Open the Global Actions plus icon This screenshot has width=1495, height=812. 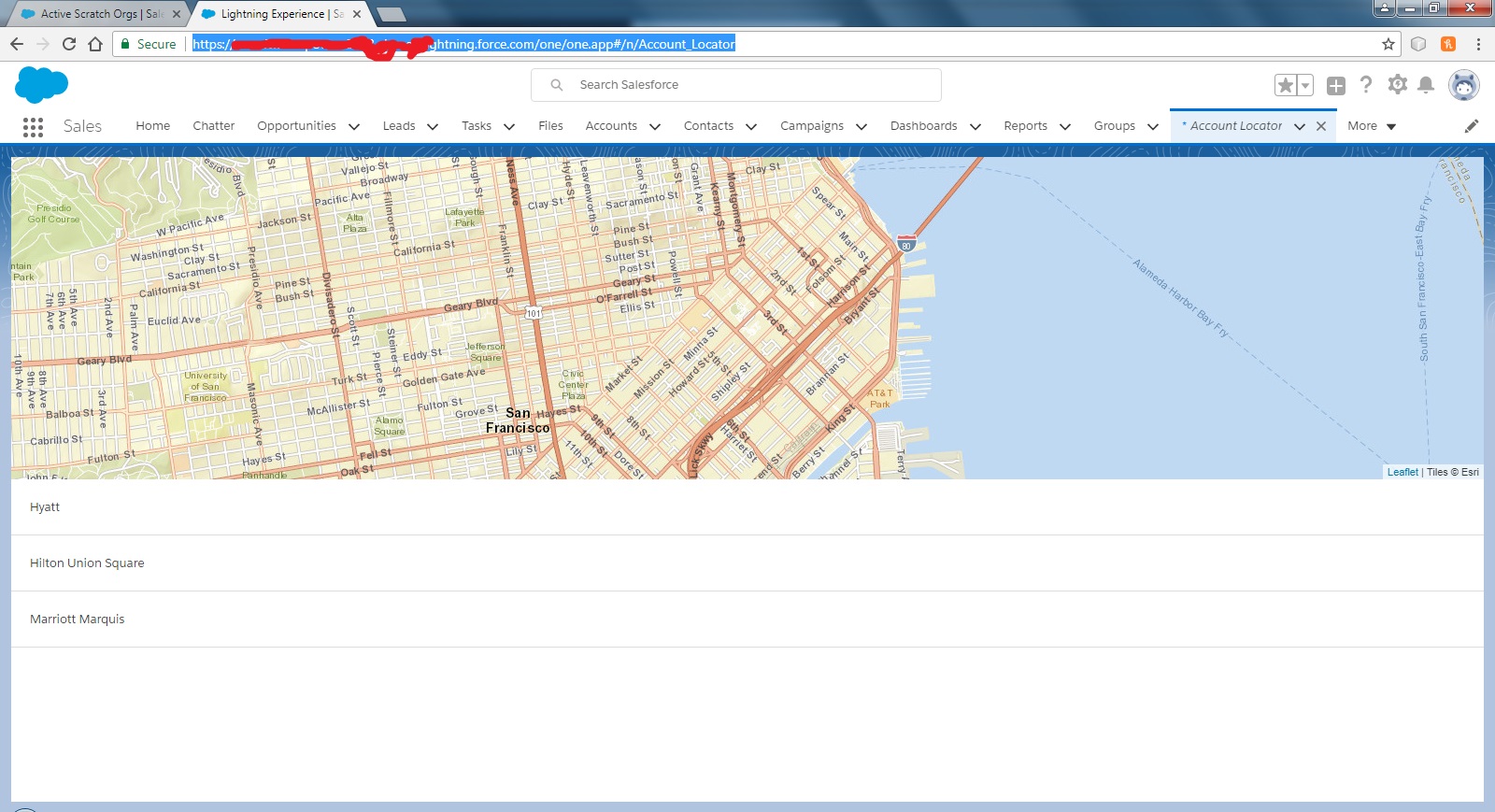click(1336, 85)
